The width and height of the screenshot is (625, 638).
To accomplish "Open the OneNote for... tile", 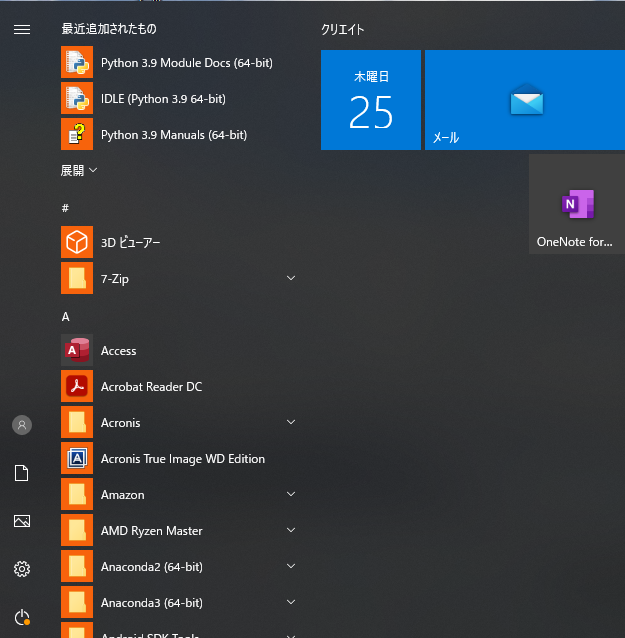I will pyautogui.click(x=577, y=204).
